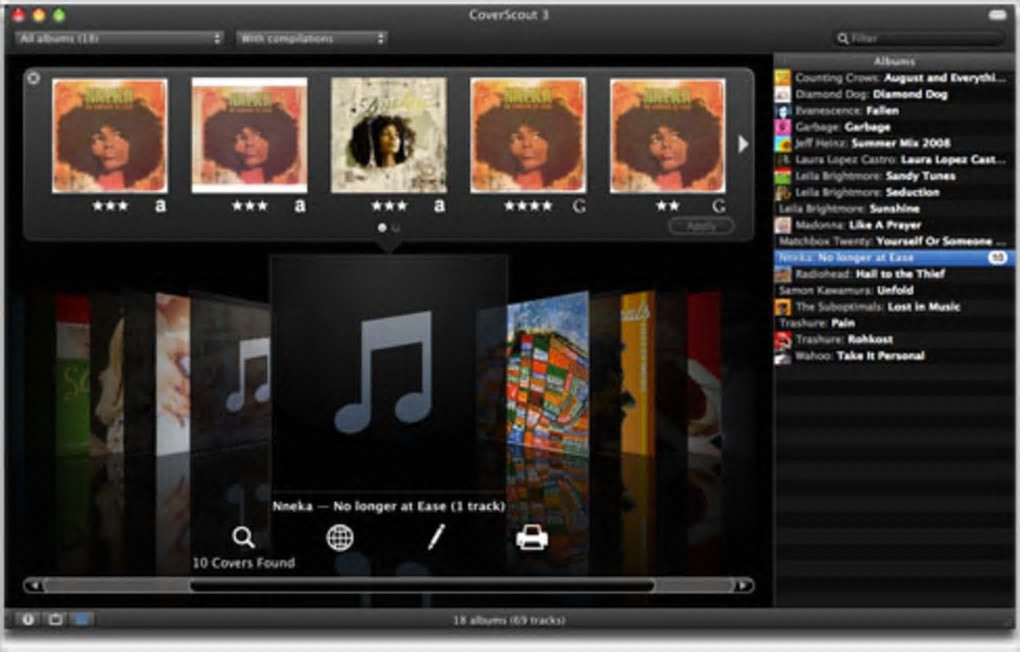Click the Trashure Rohkost artwork icon

783,340
